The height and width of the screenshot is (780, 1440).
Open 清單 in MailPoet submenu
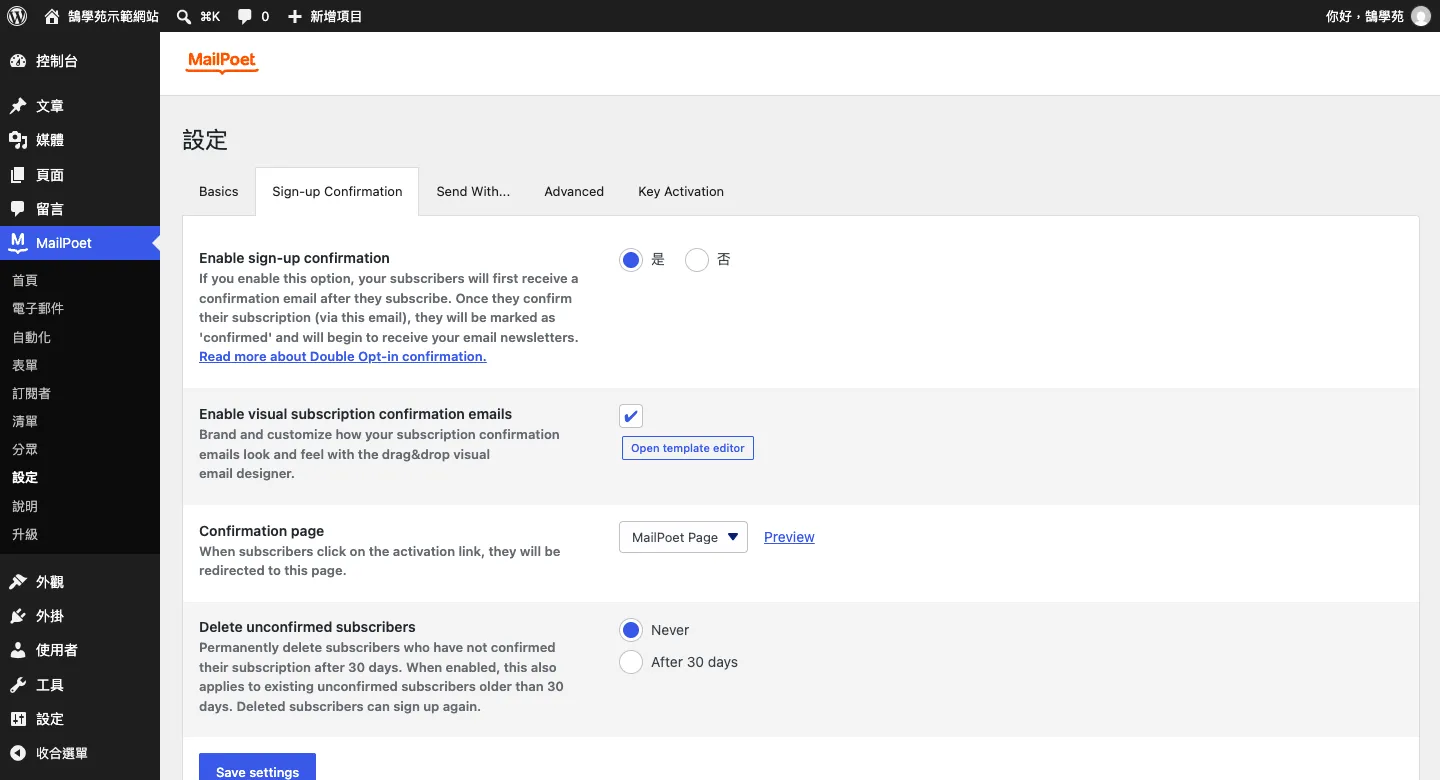25,422
